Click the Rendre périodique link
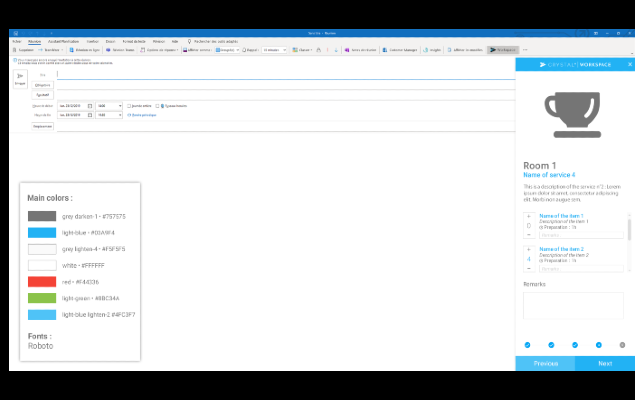 [x=142, y=115]
